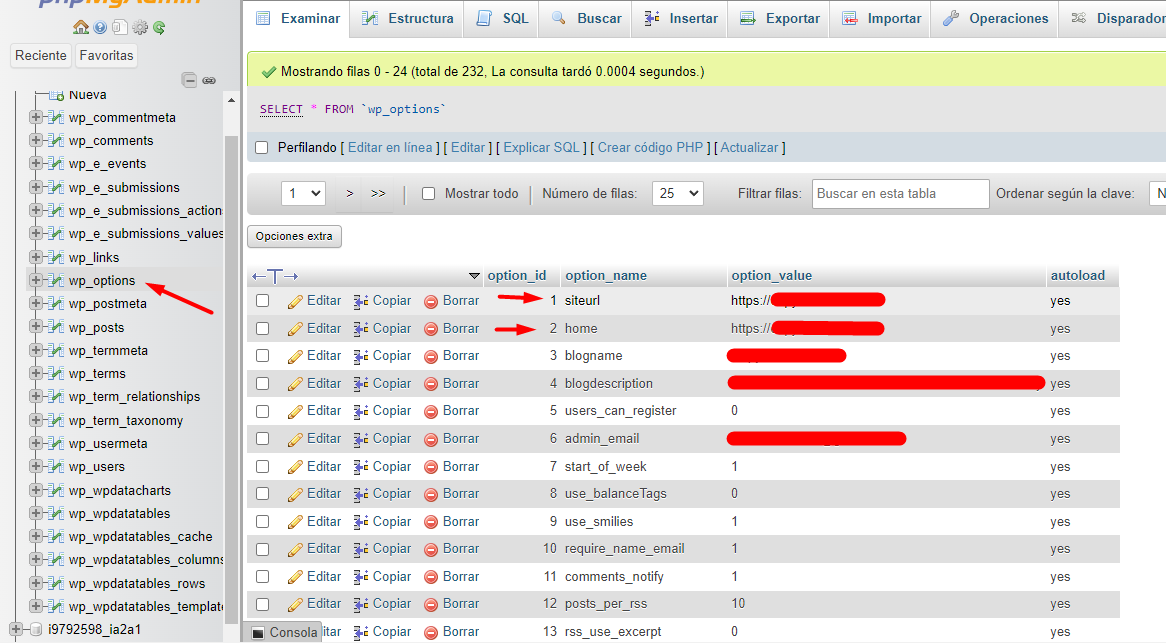Viewport: 1166px width, 643px height.
Task: Click table icon next to wp_wpdatacharts
Action: click(x=56, y=491)
